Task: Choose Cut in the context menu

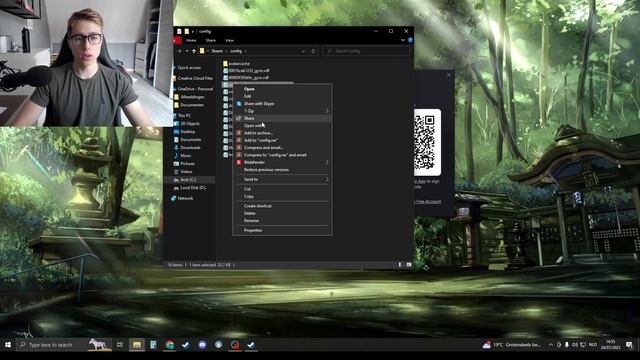Action: [282, 189]
